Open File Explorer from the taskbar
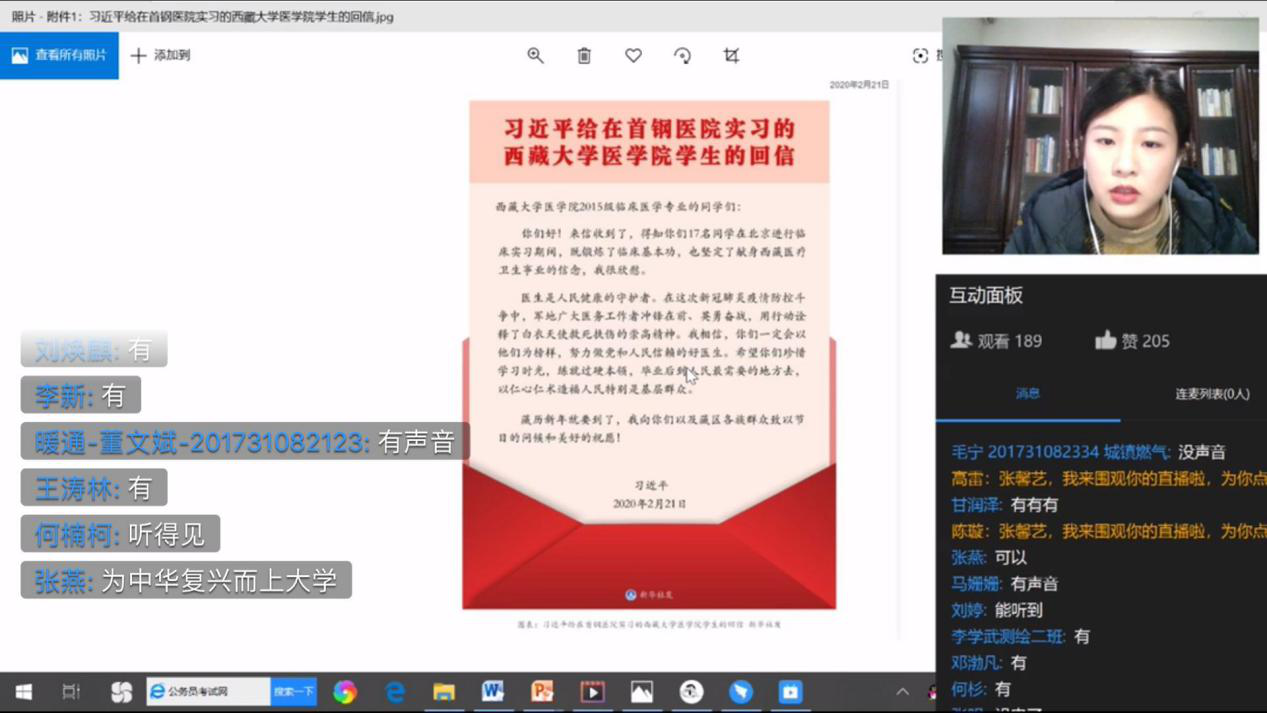This screenshot has height=713, width=1267. 443,691
